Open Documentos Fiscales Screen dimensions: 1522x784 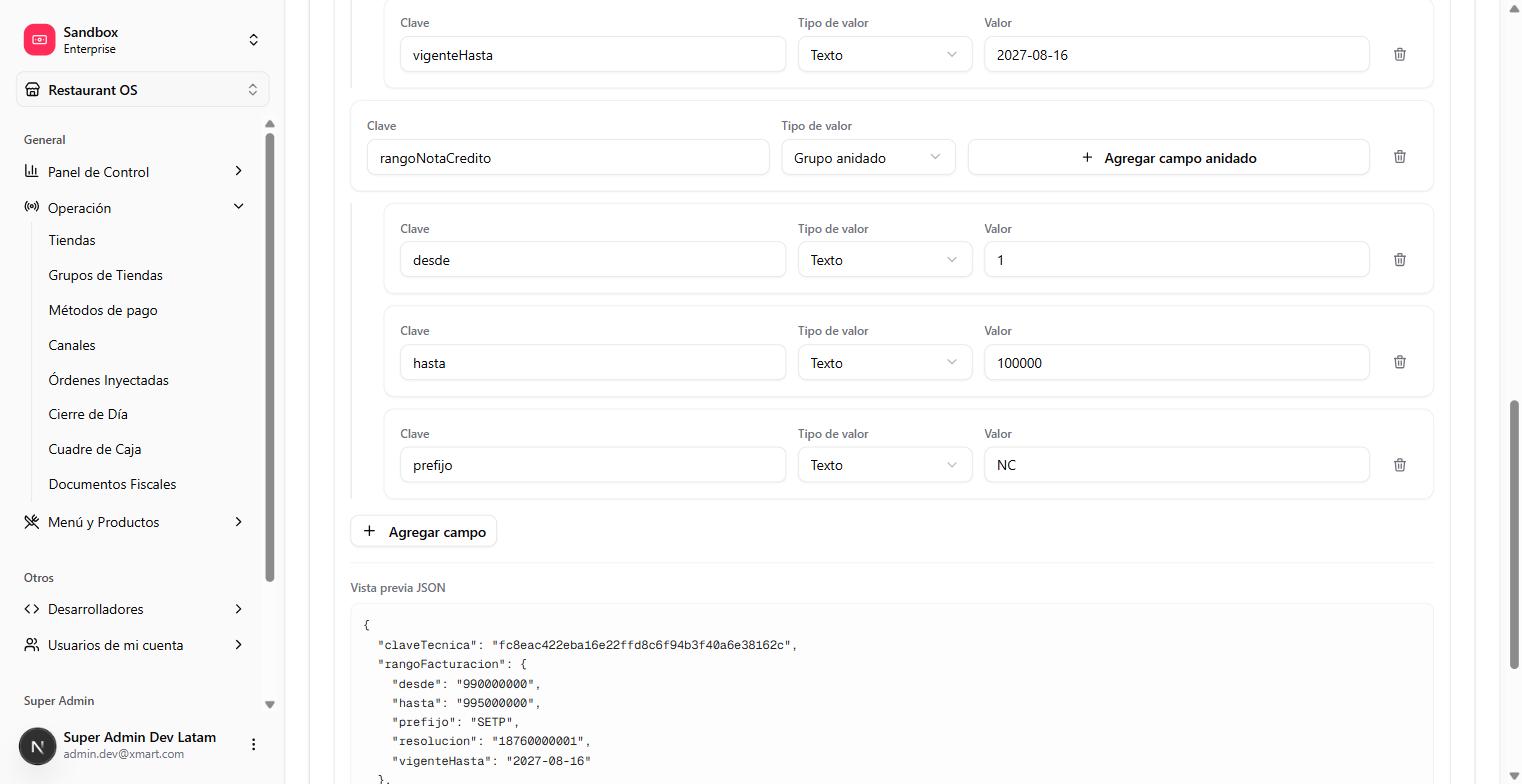point(112,484)
